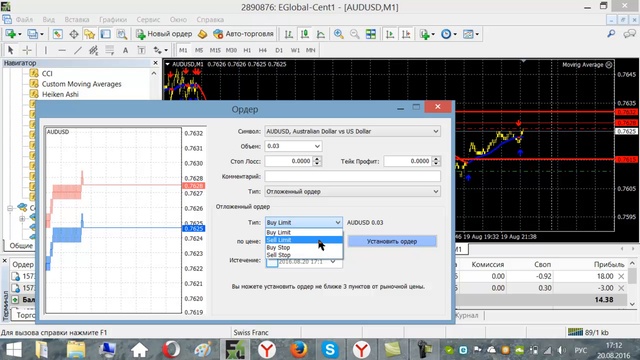Open the Вид menu

click(49, 20)
